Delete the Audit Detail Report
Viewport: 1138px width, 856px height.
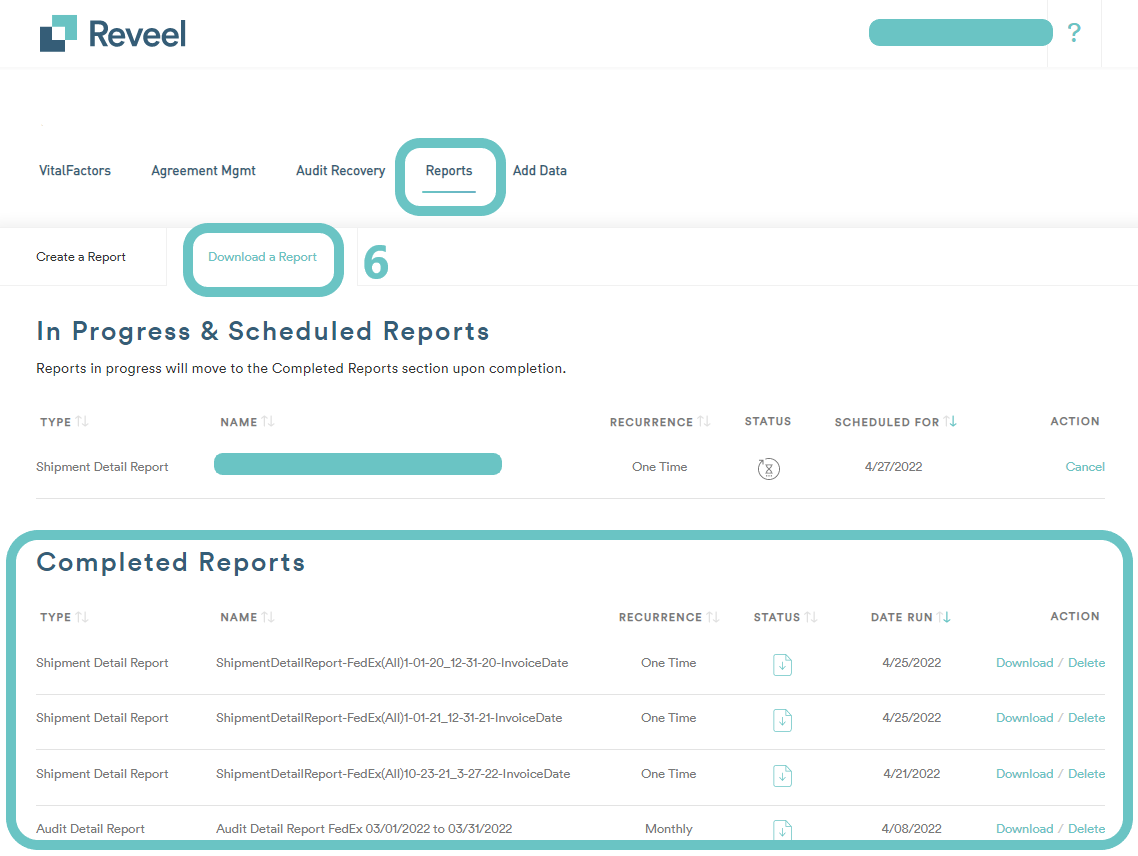point(1086,829)
